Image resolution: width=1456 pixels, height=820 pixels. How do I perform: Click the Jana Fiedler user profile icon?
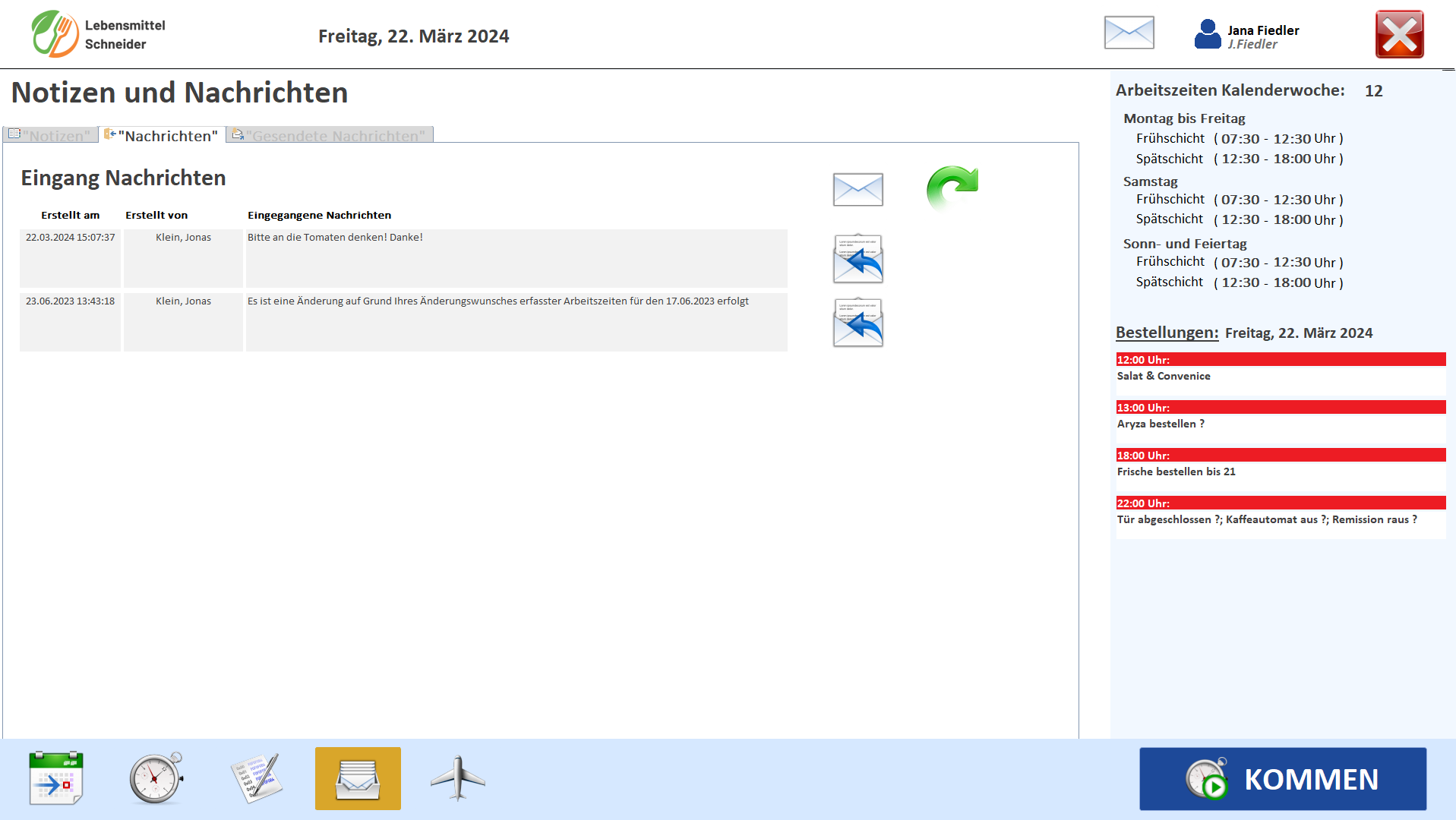(x=1207, y=35)
